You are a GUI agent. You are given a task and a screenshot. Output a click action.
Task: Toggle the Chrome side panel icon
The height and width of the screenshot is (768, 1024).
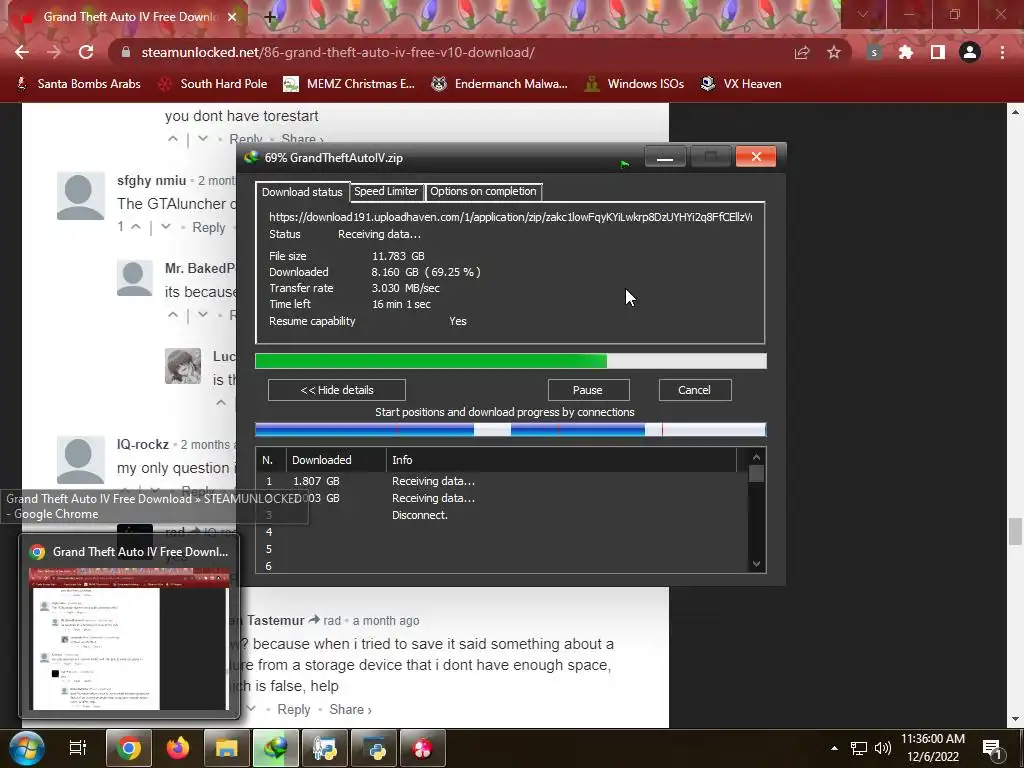[x=937, y=52]
